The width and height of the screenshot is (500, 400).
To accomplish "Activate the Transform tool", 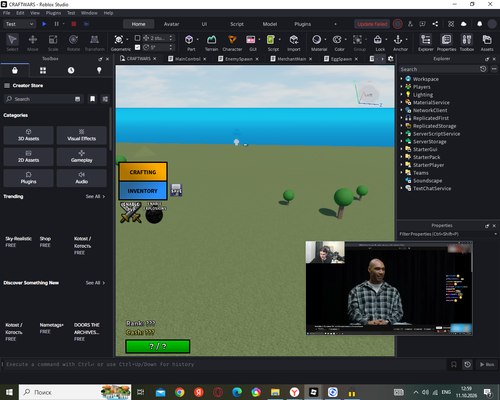I will click(x=94, y=42).
